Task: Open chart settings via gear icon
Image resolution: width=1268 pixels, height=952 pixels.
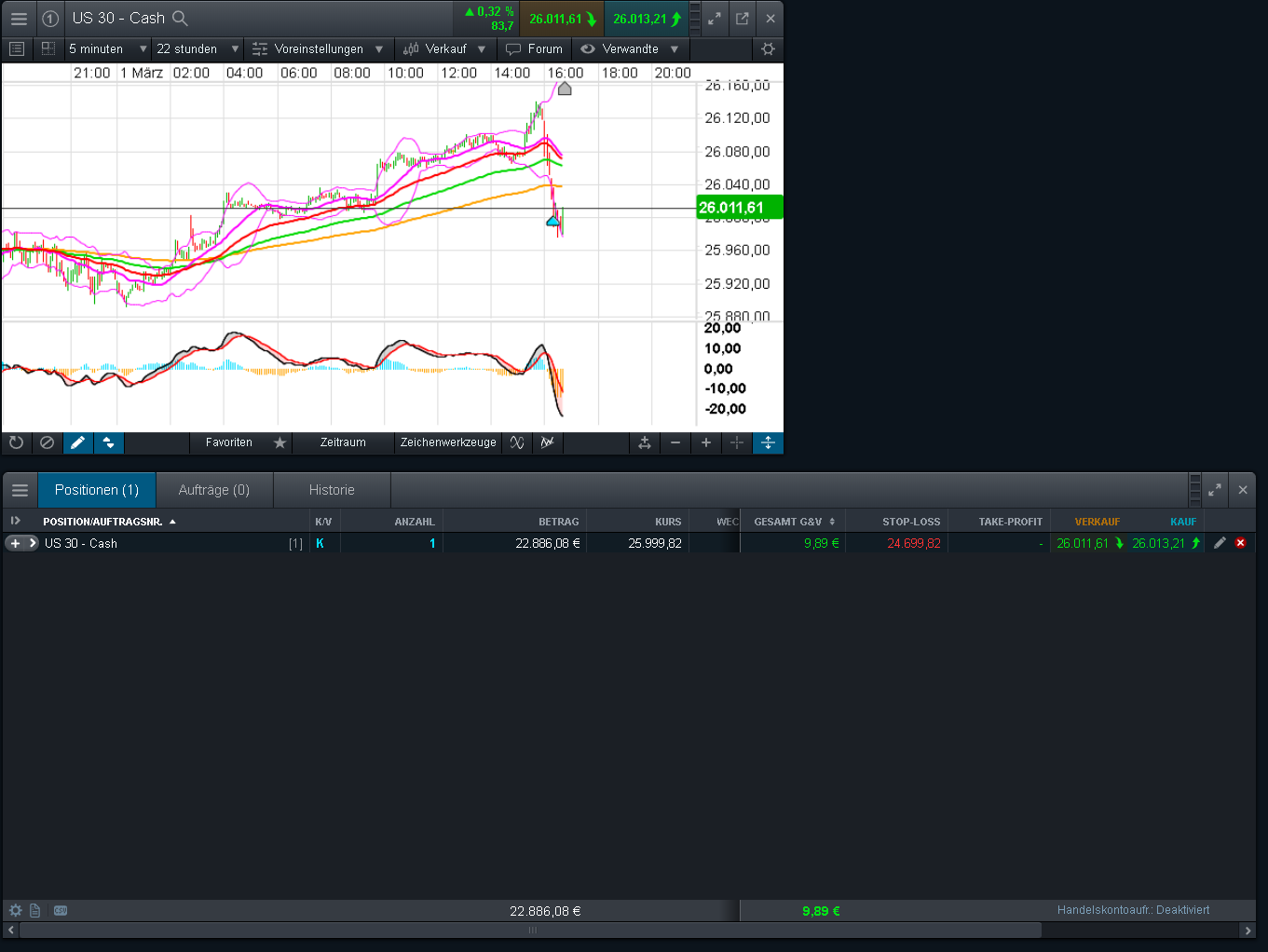Action: (768, 49)
